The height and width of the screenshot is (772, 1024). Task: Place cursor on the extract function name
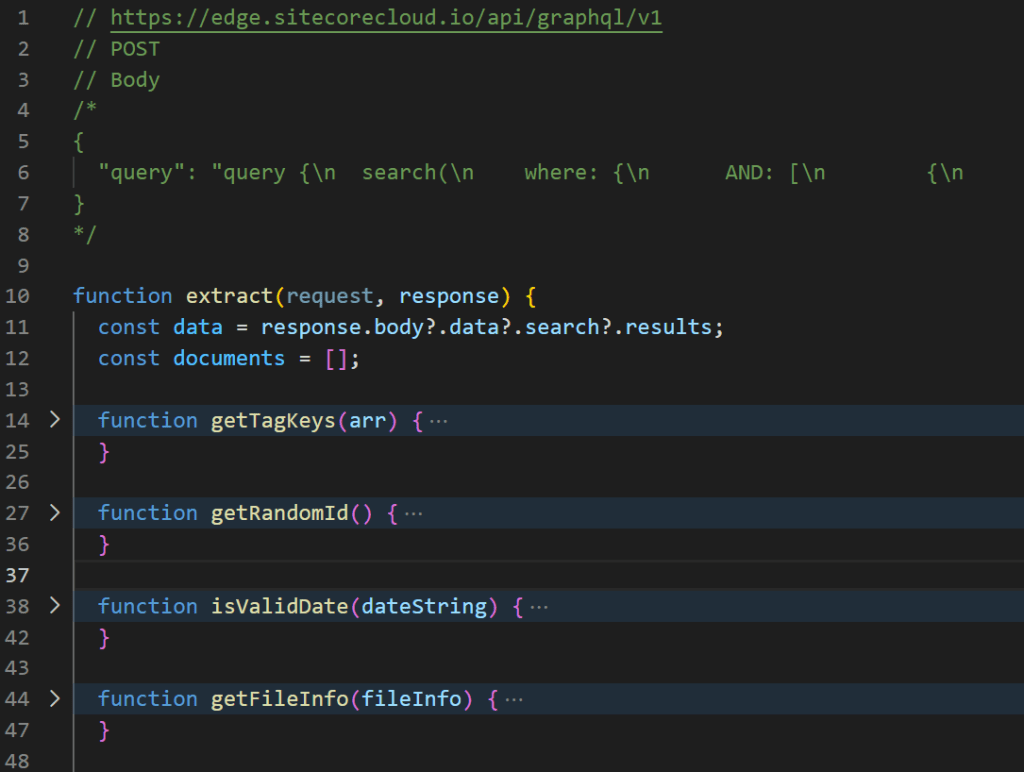pos(229,296)
